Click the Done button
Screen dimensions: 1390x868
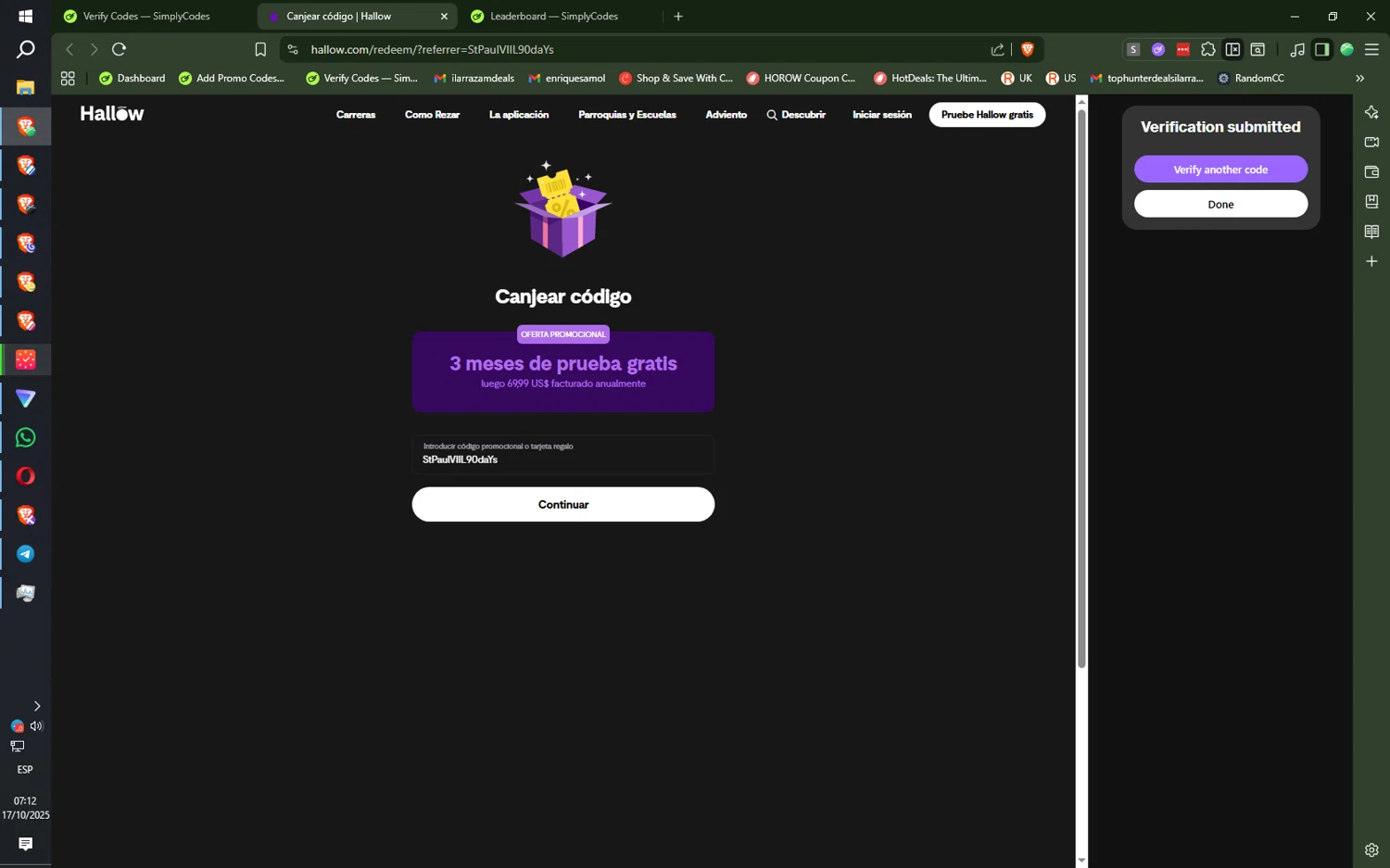coord(1220,204)
